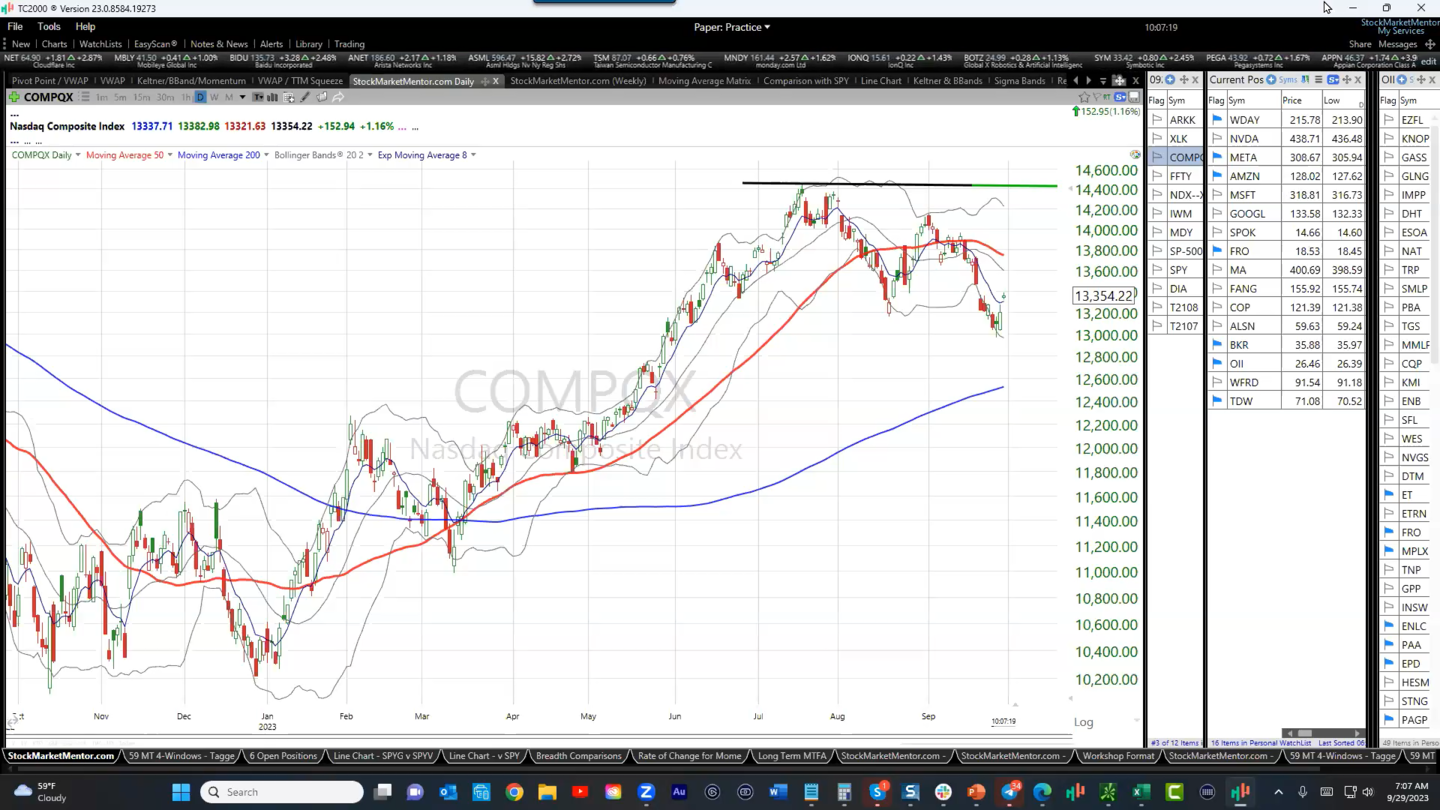Click the blue S icon in Current Pos panel
The image size is (1440, 810).
tap(1333, 80)
